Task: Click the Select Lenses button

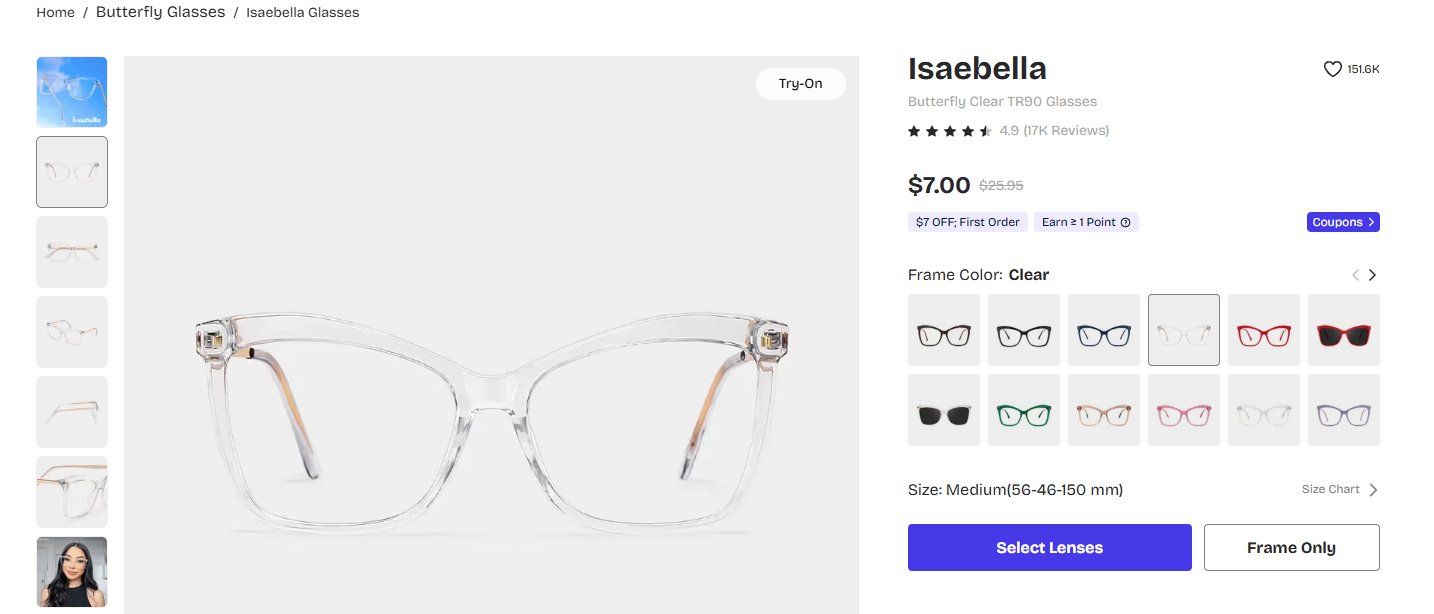Action: point(1048,547)
